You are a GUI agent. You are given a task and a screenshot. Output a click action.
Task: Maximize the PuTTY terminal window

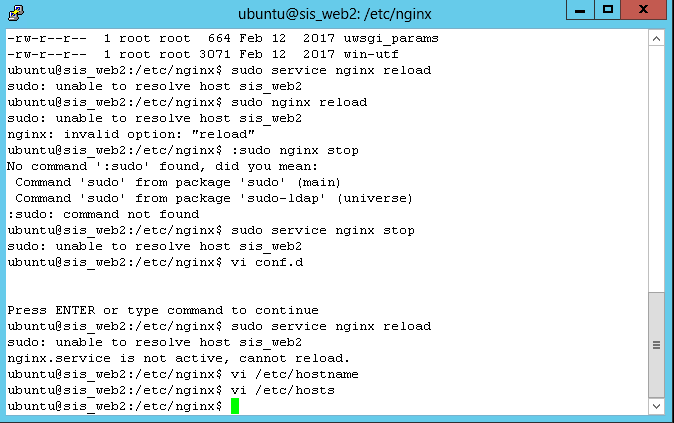coord(607,10)
